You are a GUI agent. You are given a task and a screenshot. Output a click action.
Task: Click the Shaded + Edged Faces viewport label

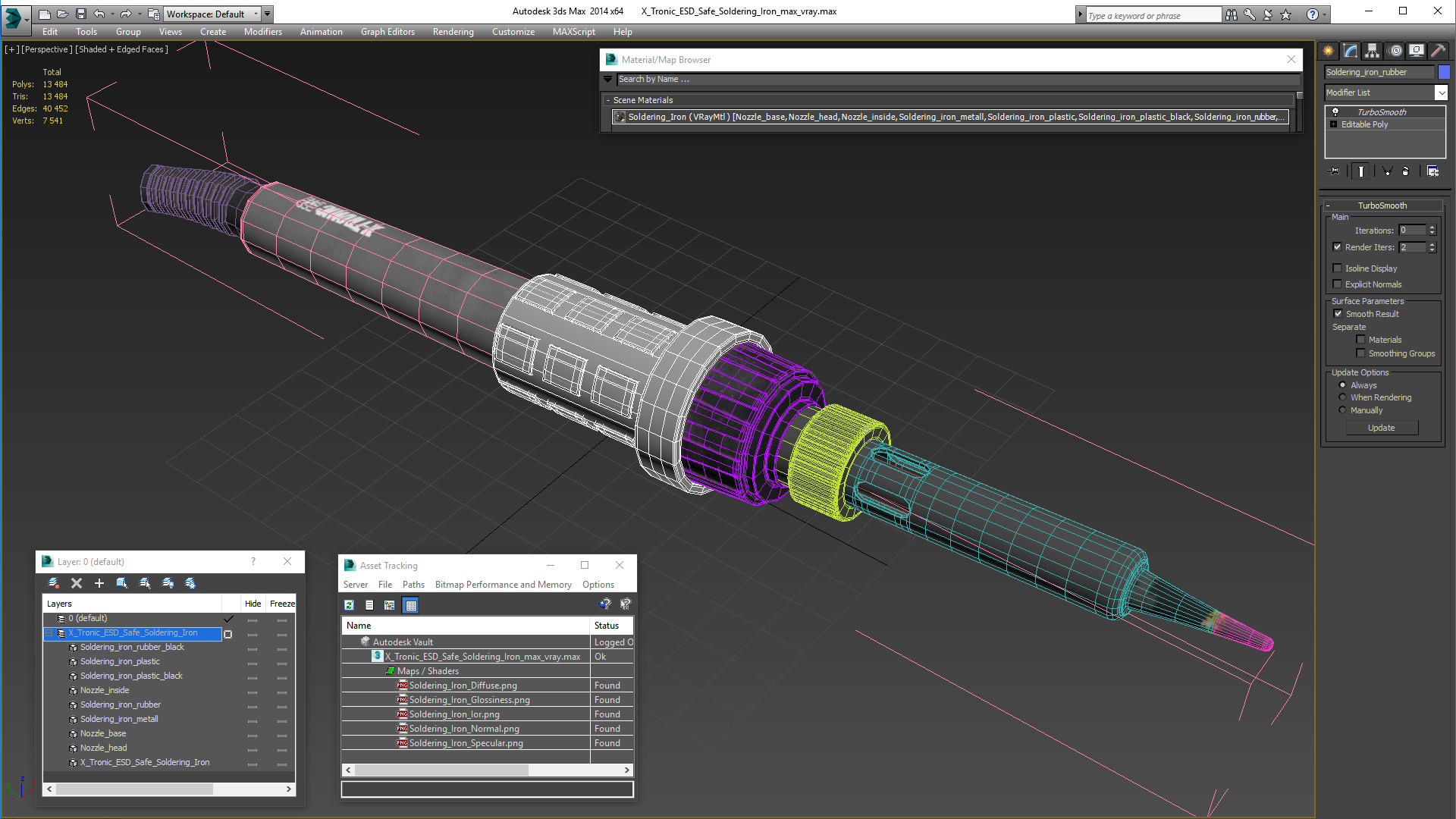[121, 49]
